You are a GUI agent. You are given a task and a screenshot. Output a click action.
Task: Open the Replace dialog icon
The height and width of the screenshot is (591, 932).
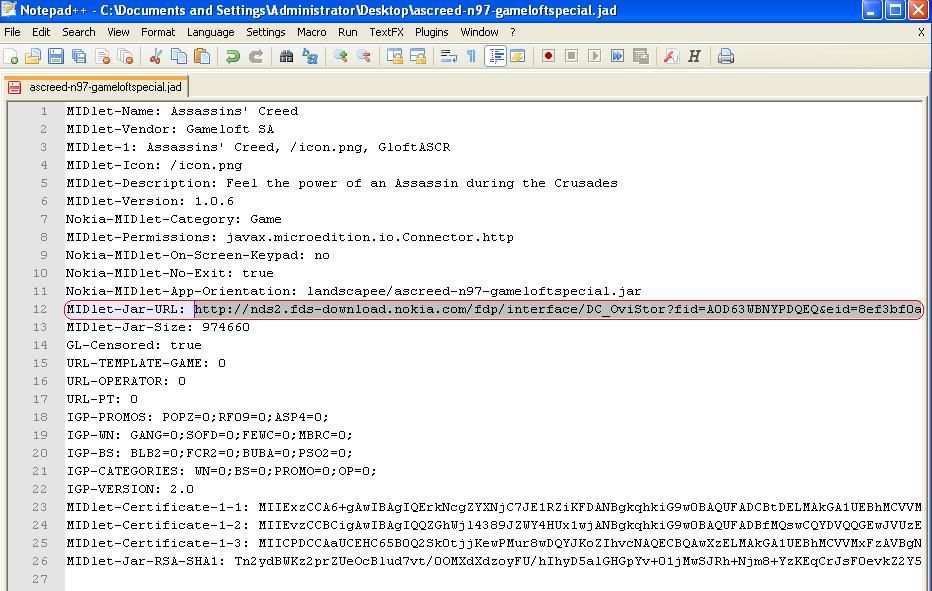pos(310,56)
